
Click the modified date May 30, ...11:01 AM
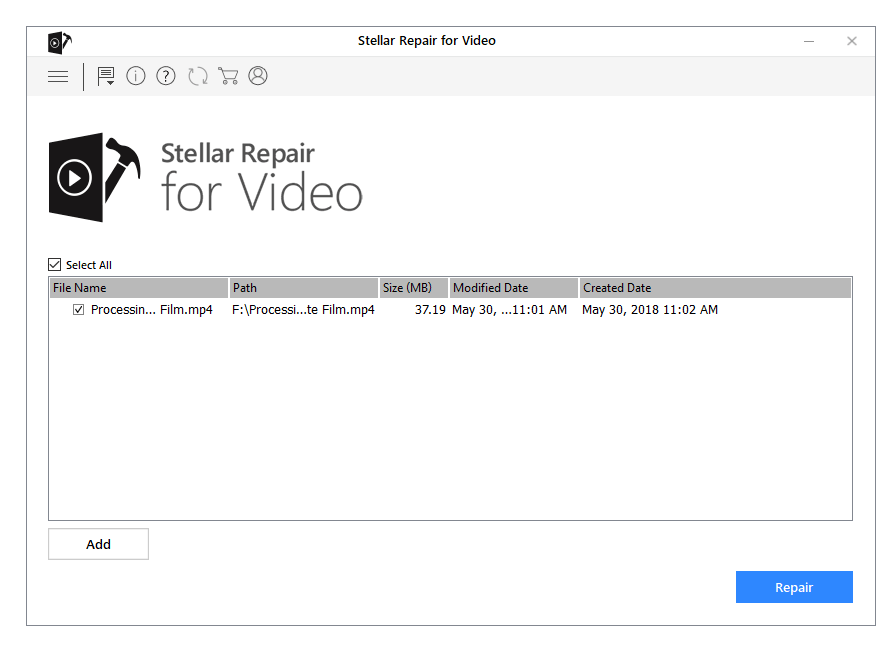click(x=509, y=310)
